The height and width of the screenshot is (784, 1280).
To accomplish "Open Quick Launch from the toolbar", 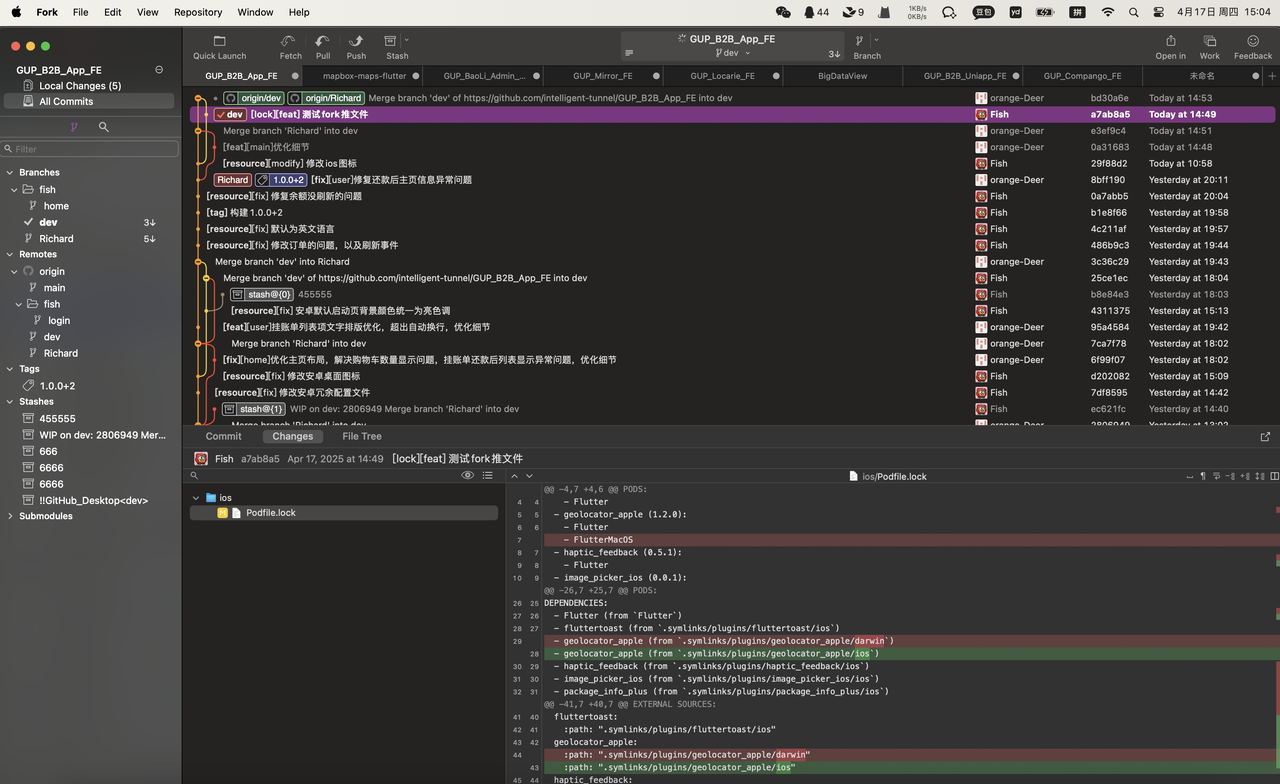I will [219, 47].
